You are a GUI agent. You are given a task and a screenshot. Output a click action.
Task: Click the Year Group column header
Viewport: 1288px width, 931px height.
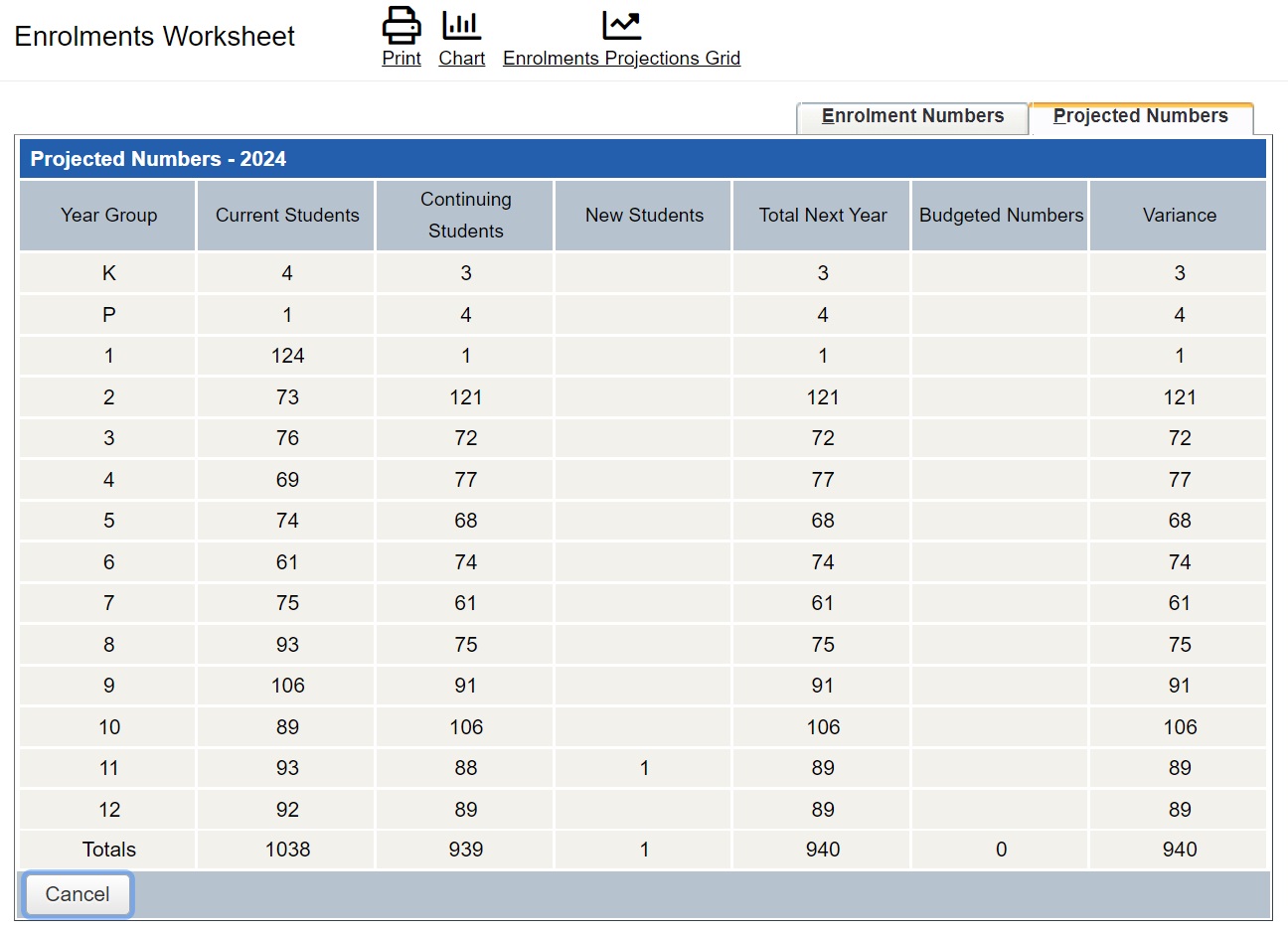click(108, 216)
